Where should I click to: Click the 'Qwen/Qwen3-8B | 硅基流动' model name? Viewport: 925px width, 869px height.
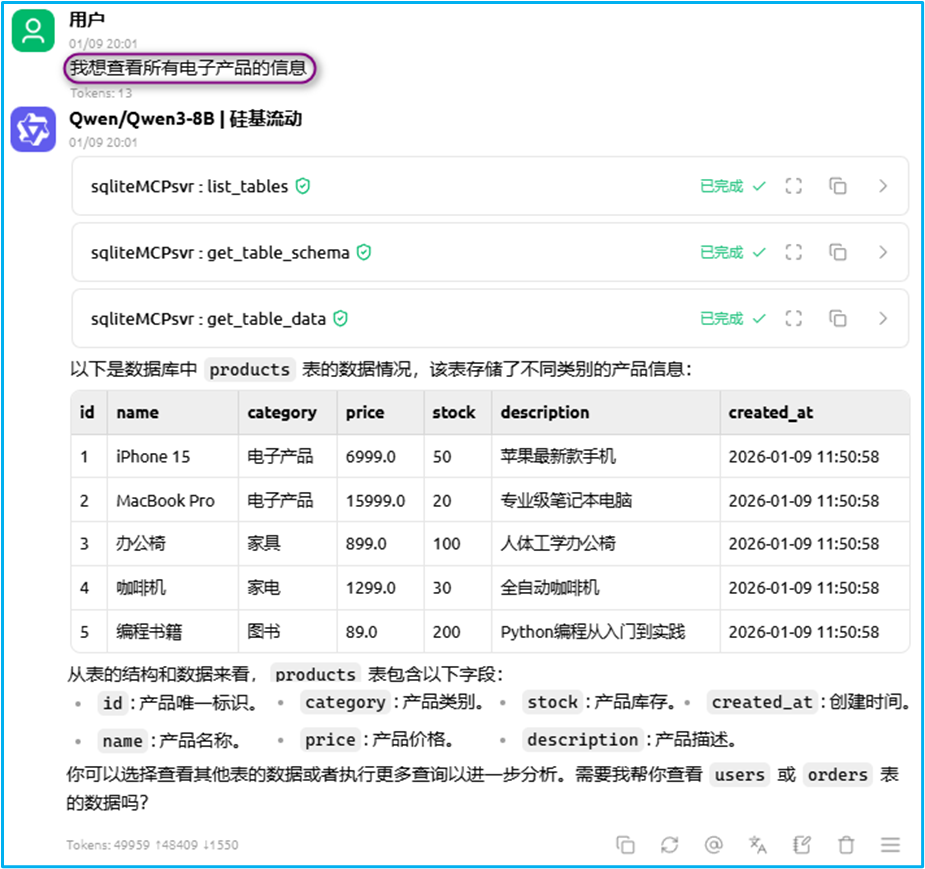click(185, 119)
